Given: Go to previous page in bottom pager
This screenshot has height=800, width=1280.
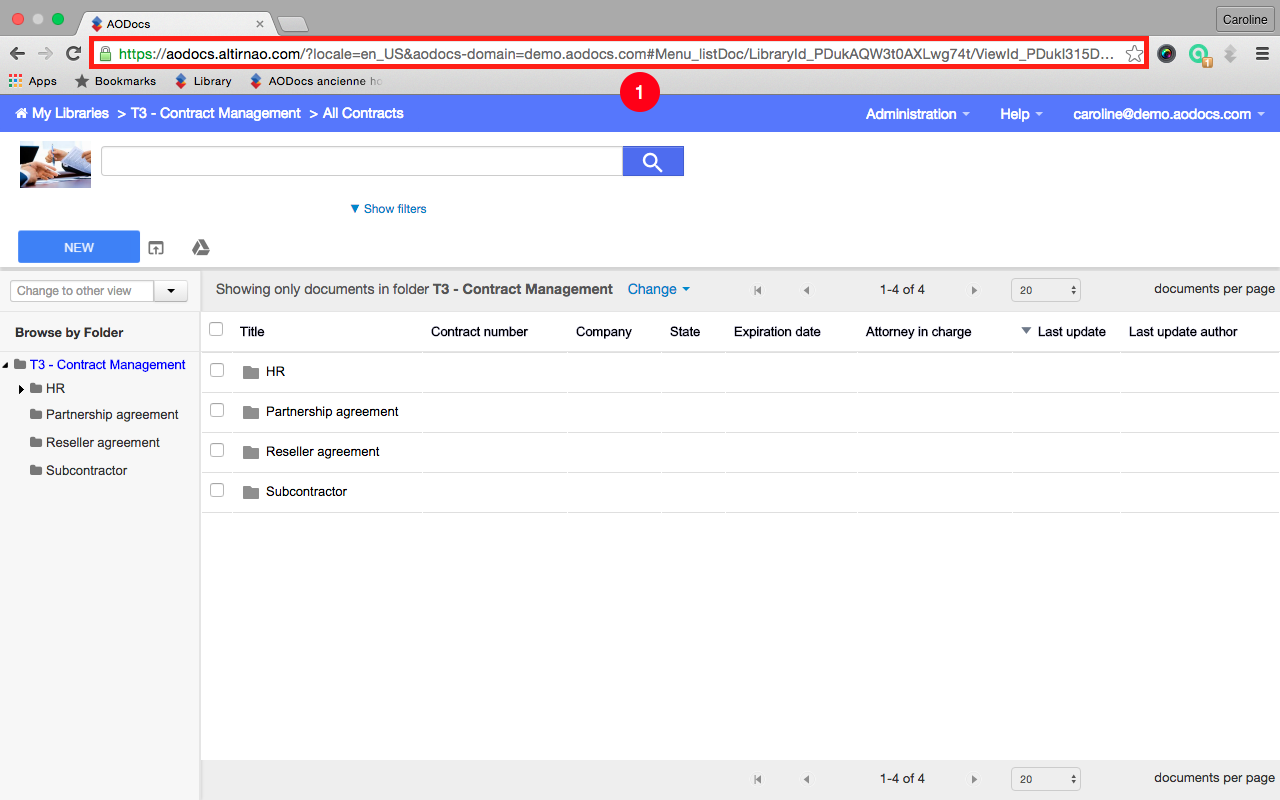Looking at the screenshot, I should (806, 779).
